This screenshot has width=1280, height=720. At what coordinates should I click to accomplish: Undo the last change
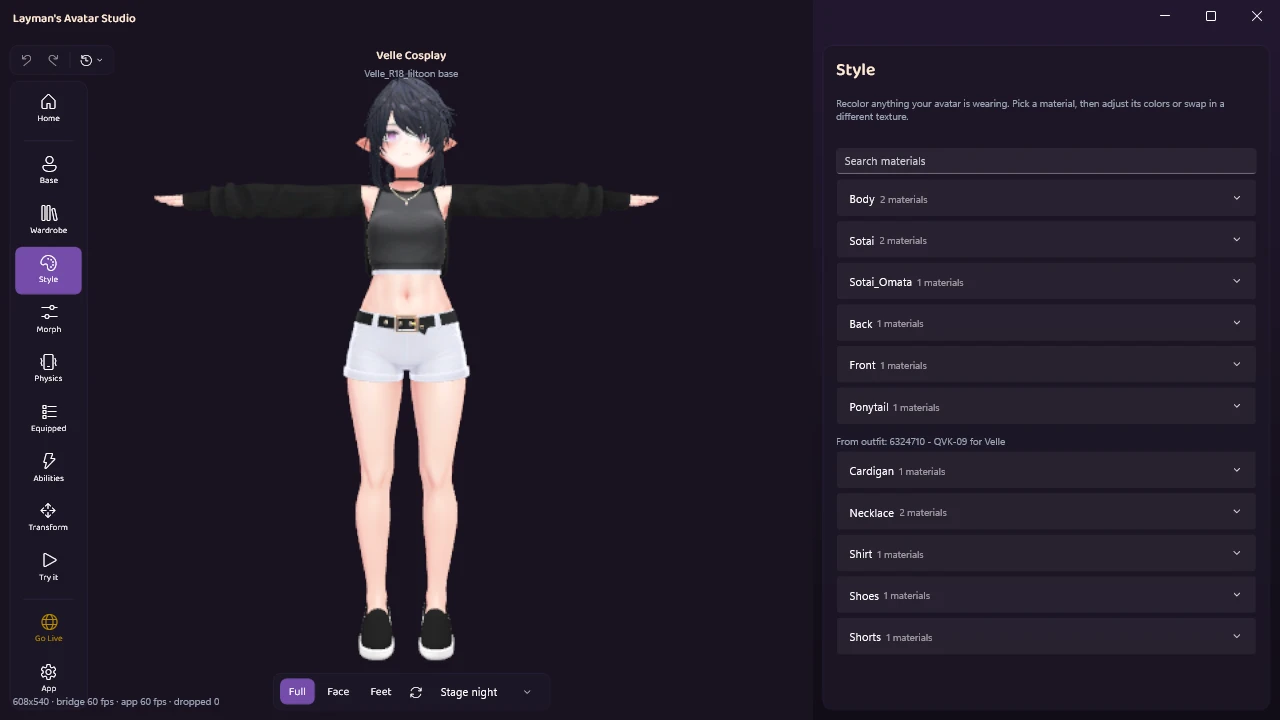pos(26,60)
